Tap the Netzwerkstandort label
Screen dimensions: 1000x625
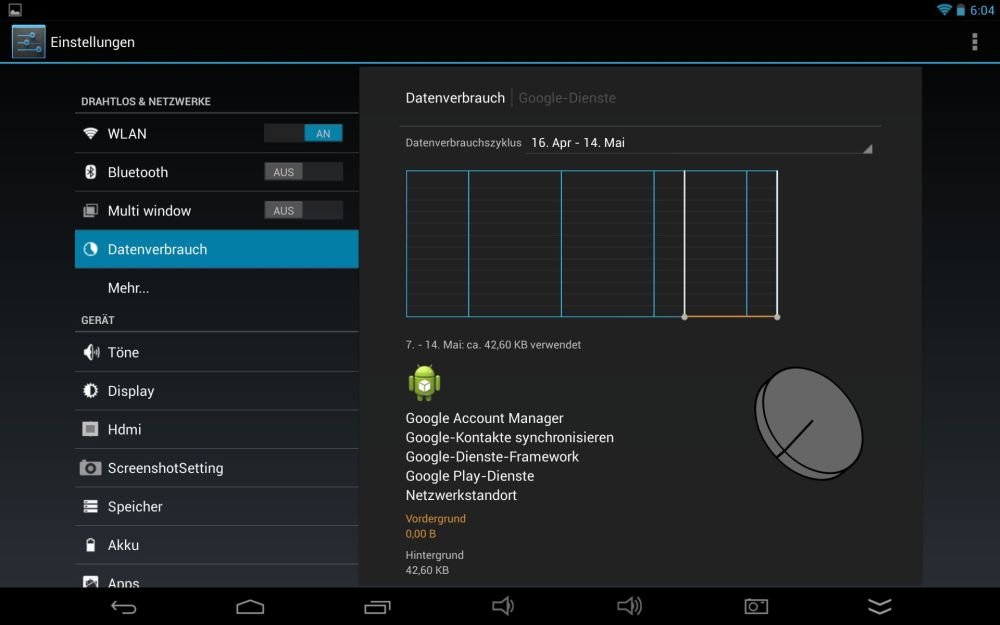point(461,495)
